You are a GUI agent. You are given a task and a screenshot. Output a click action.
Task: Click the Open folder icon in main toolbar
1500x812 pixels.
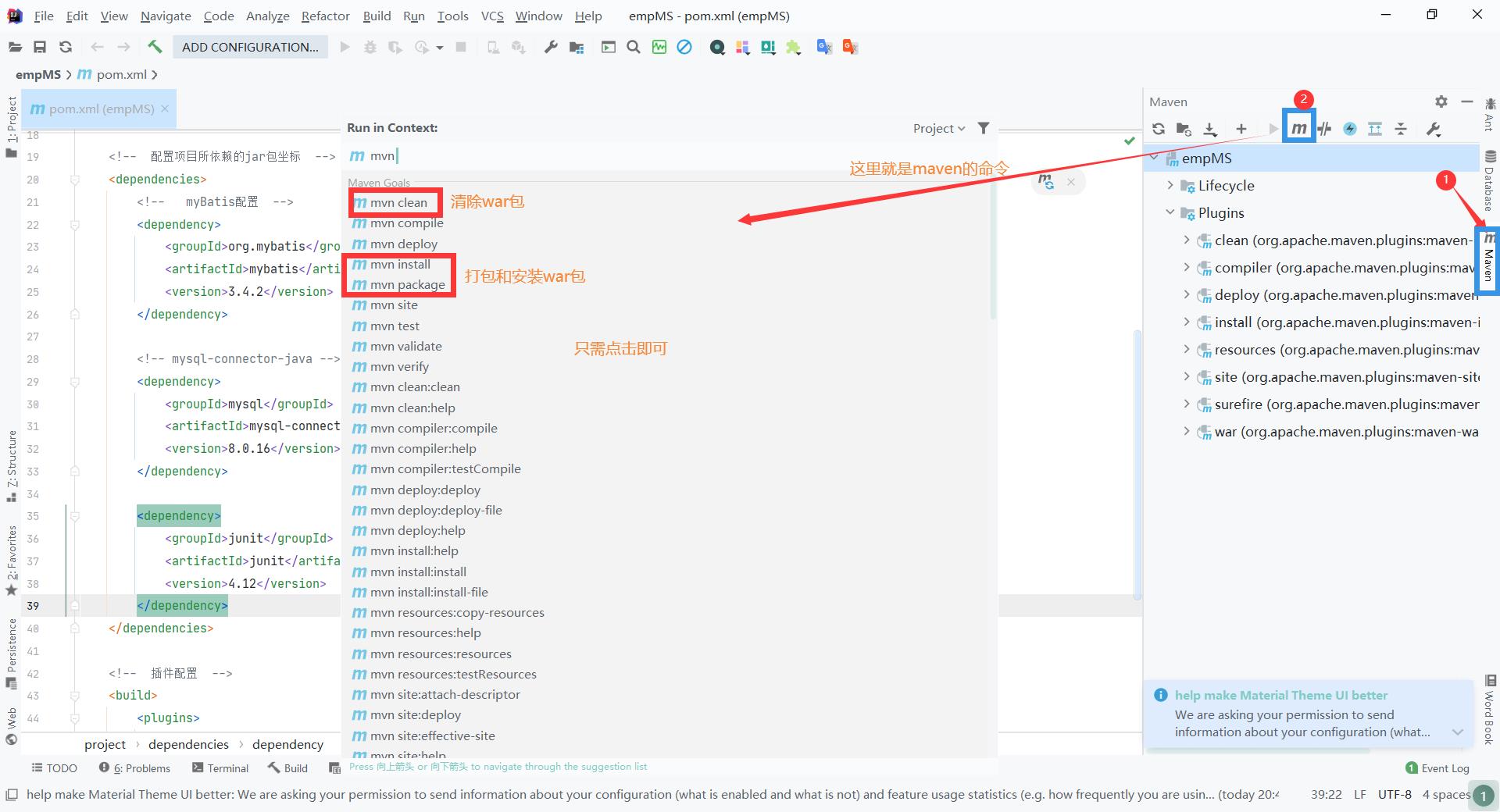[x=15, y=47]
